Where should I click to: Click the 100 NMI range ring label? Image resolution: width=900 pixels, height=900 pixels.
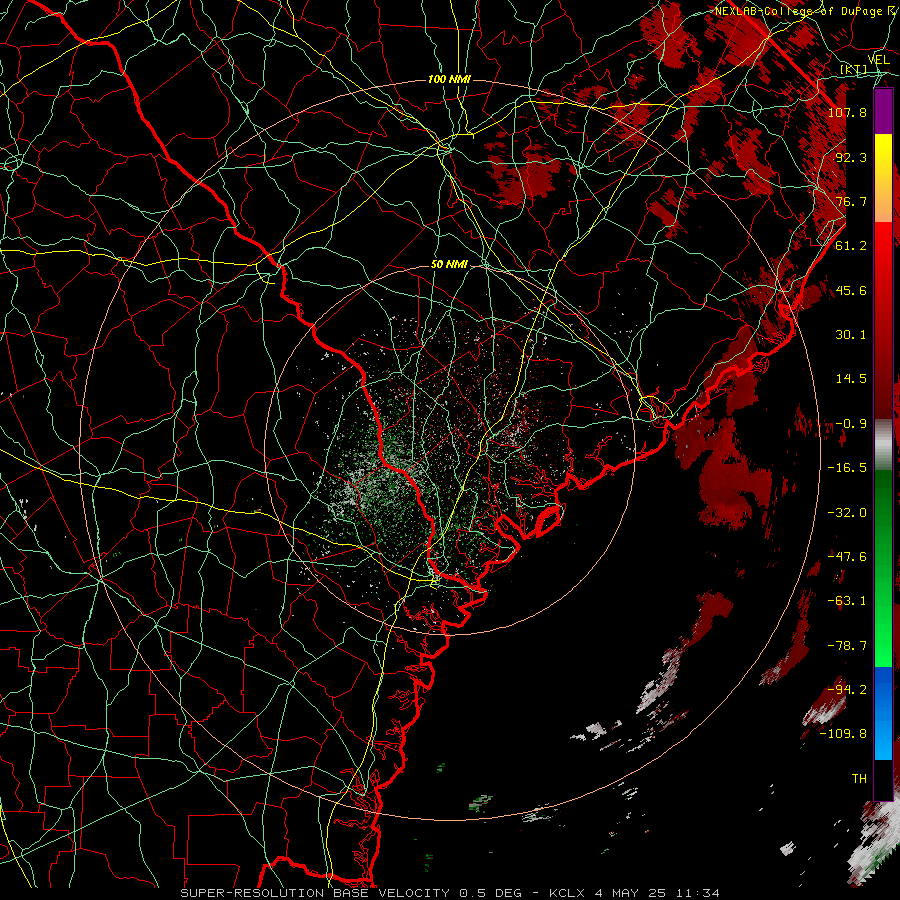(449, 79)
